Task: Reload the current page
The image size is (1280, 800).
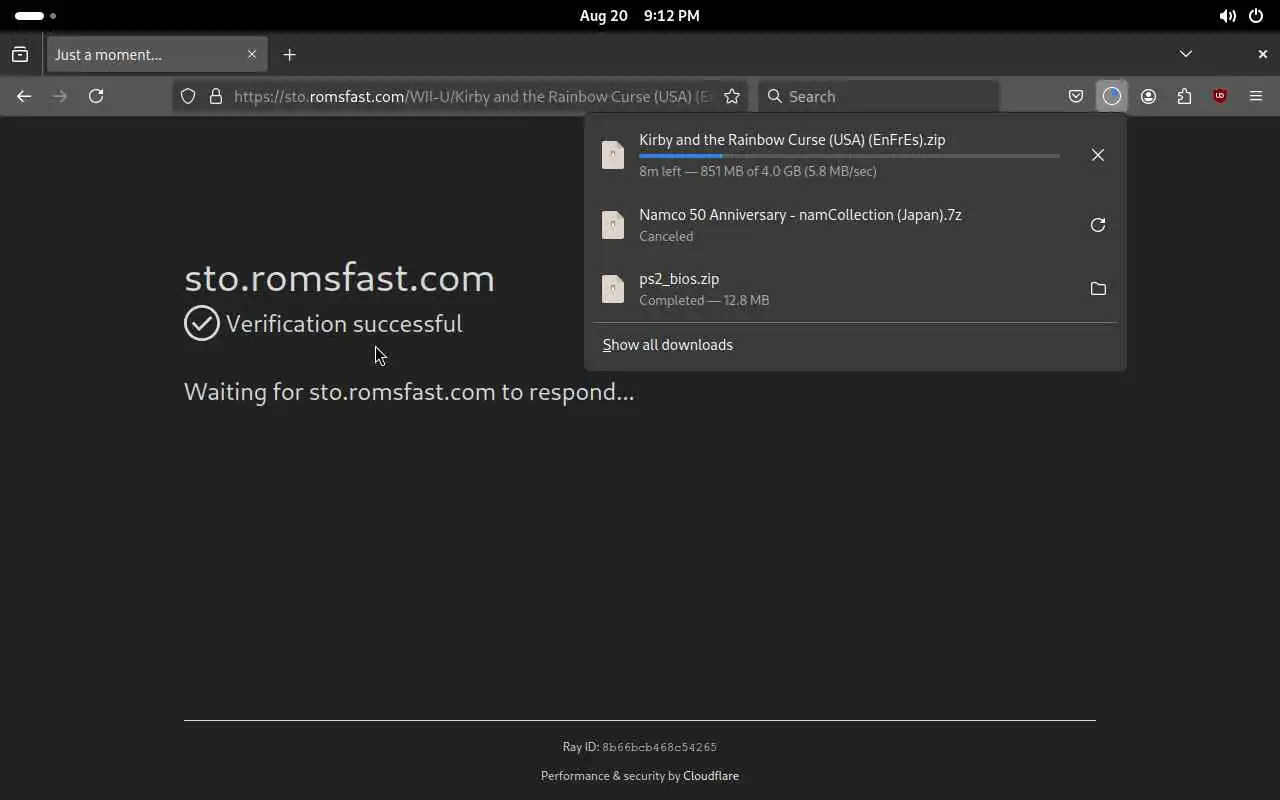Action: 96,96
